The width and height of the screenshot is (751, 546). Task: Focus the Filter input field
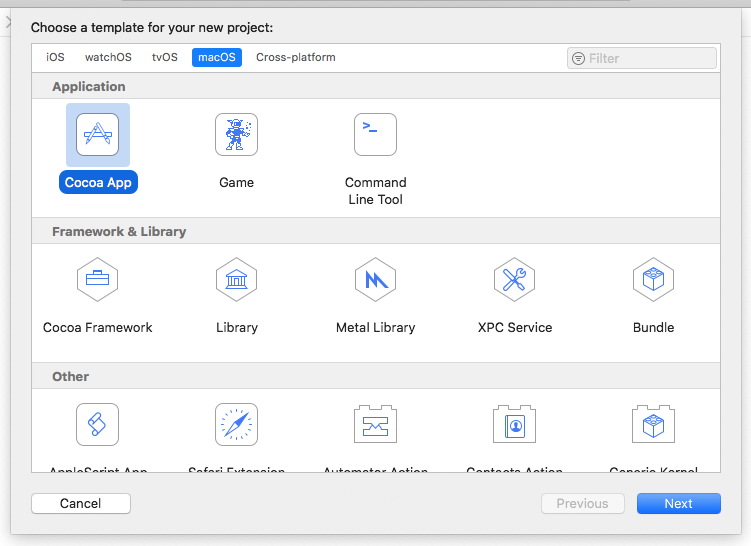click(642, 58)
